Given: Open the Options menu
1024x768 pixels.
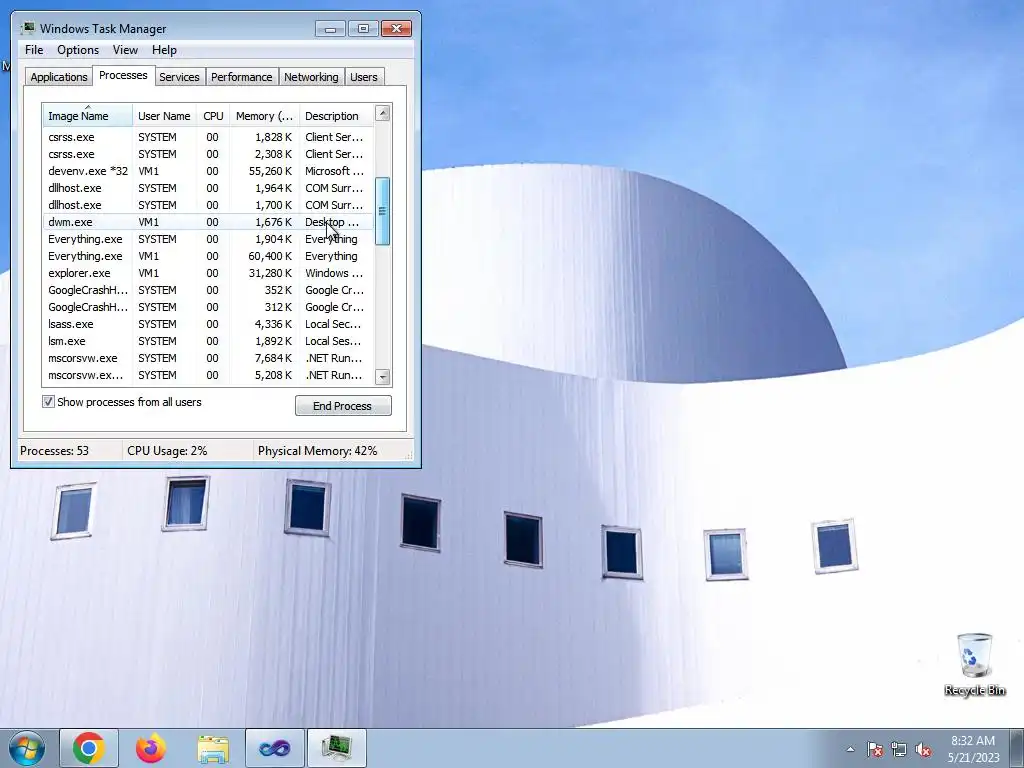Looking at the screenshot, I should (x=78, y=50).
